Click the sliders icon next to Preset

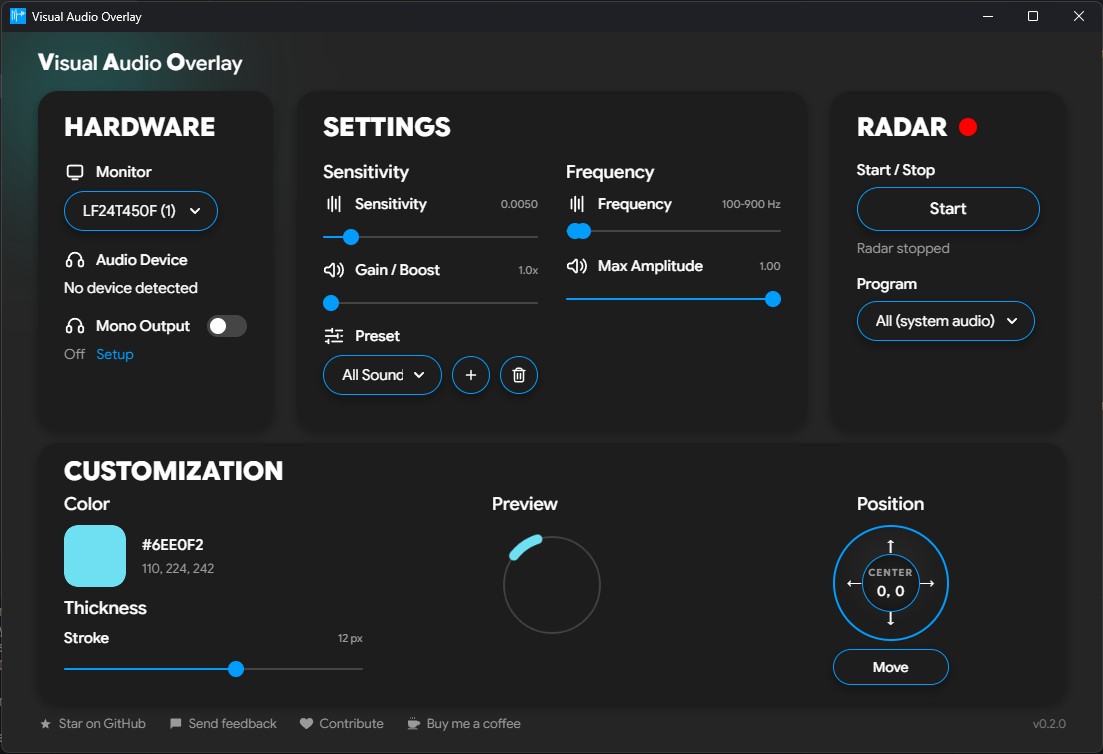[333, 336]
